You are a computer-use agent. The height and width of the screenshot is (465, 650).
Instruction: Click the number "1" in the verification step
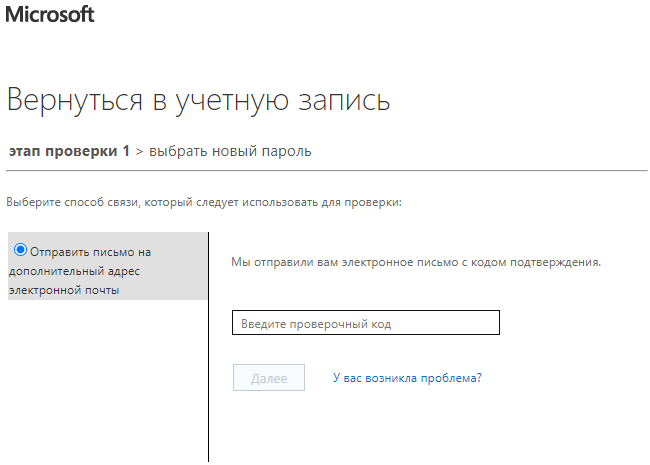[x=126, y=151]
